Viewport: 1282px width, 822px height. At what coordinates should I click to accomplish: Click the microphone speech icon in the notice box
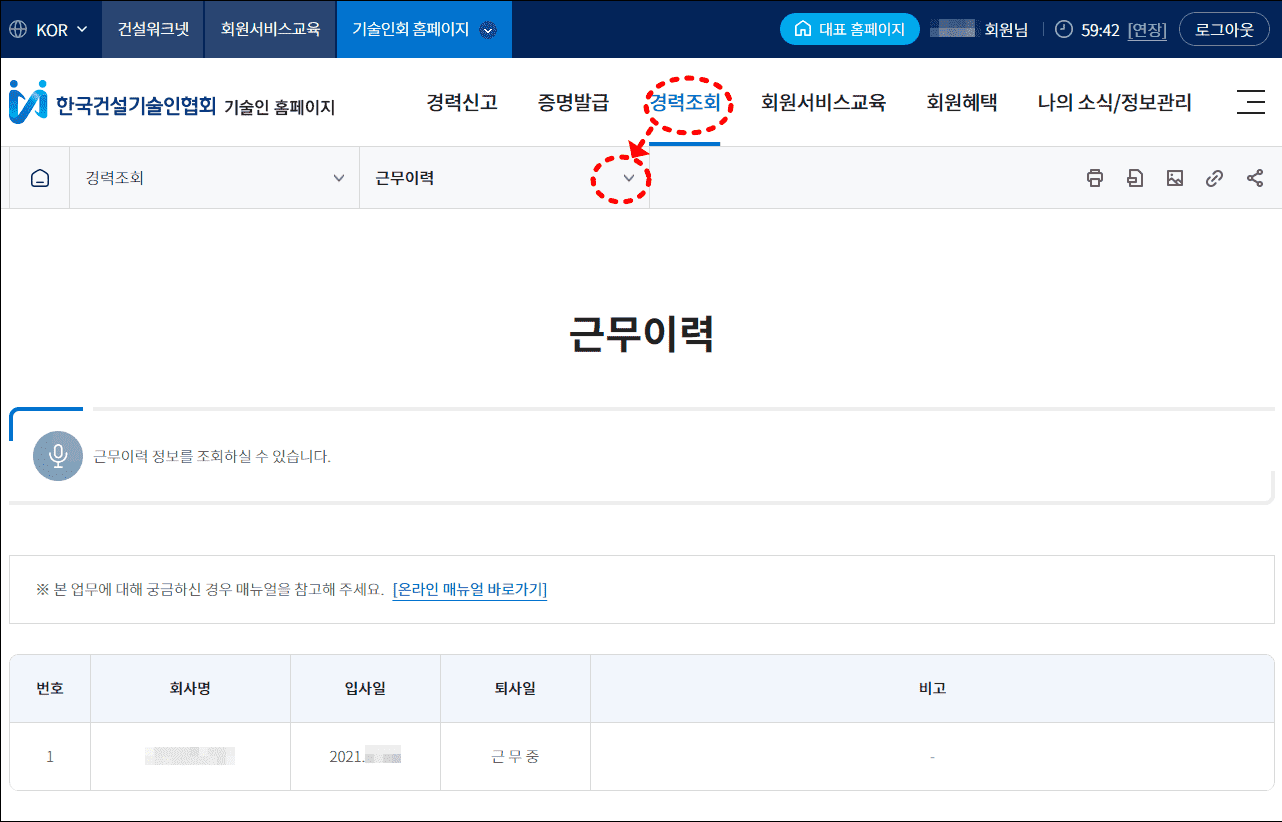57,456
